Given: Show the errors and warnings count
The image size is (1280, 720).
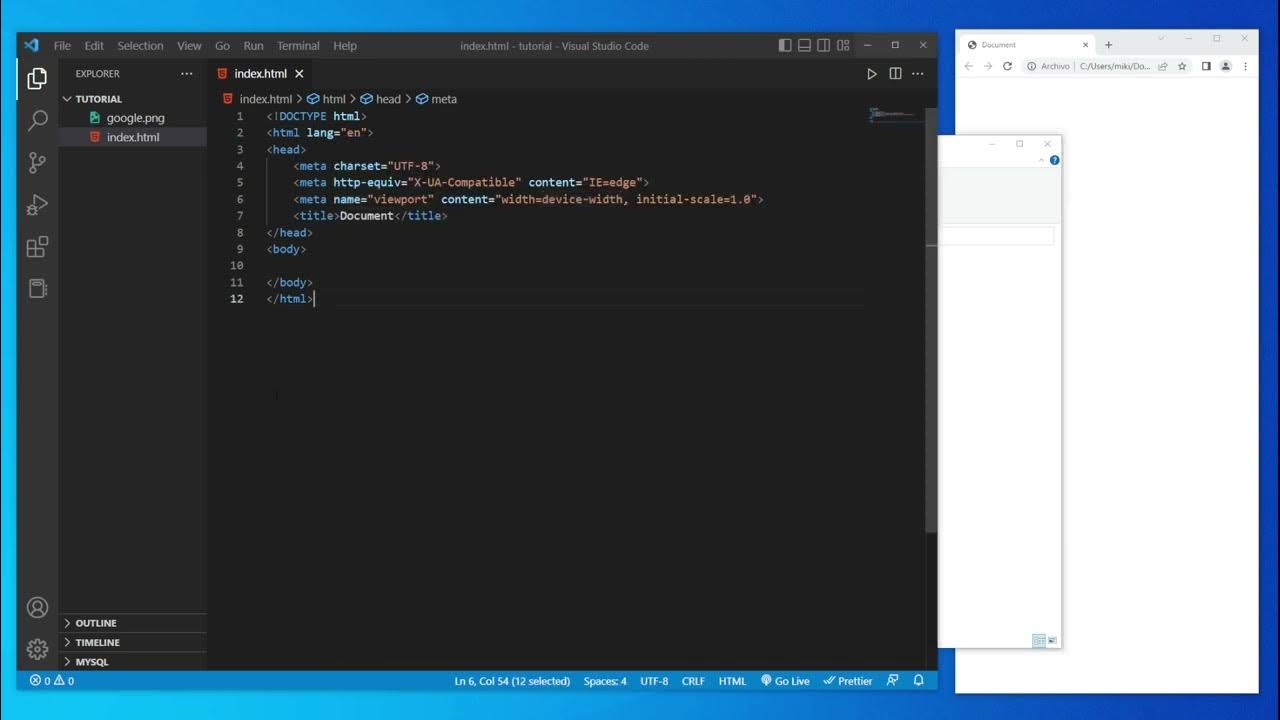Looking at the screenshot, I should coord(51,681).
